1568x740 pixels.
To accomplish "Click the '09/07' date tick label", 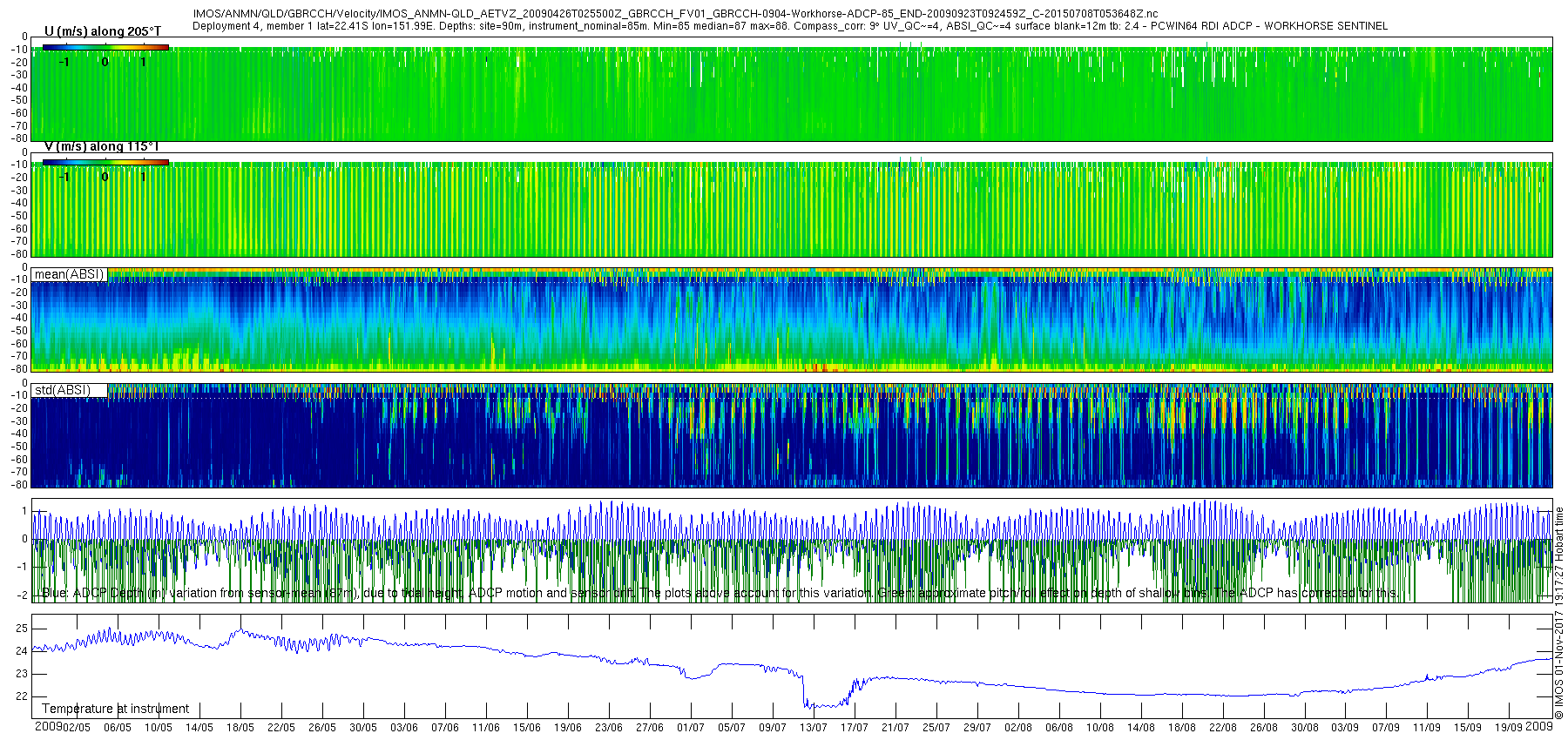I will (773, 728).
